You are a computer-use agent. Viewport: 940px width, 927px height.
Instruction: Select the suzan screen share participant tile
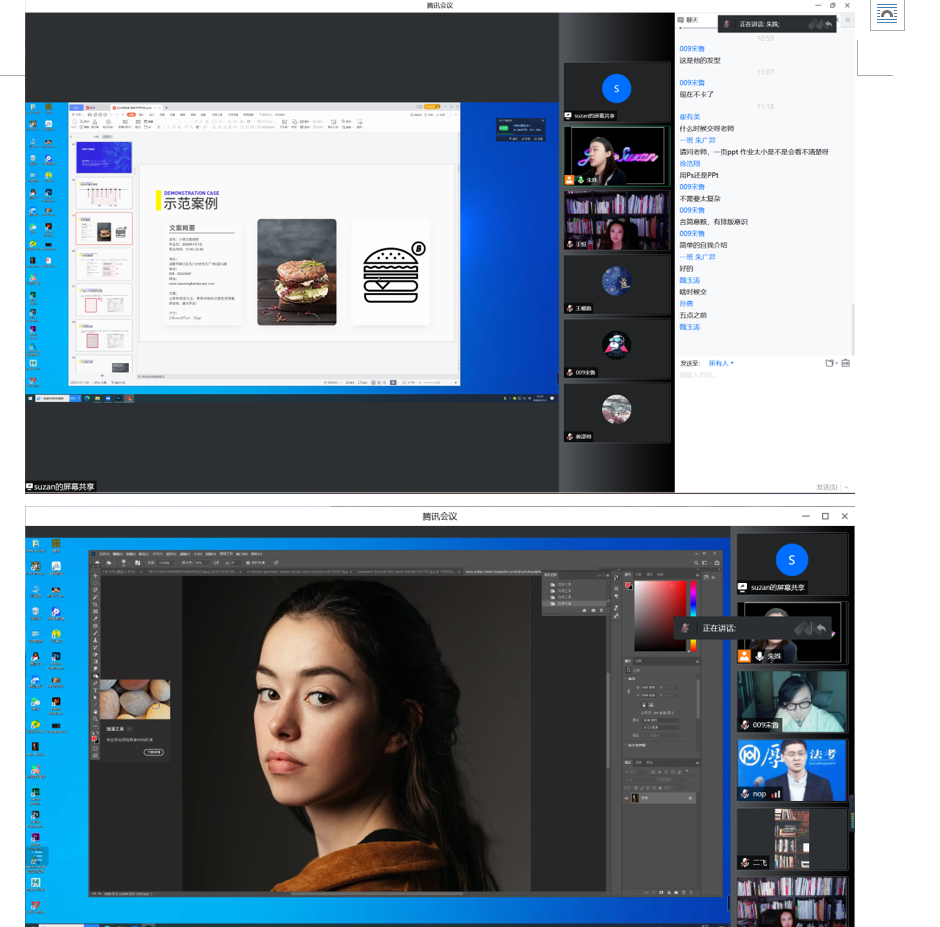point(617,92)
